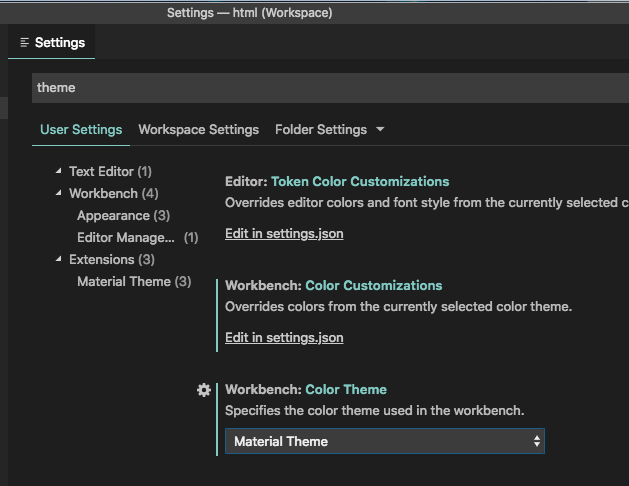The height and width of the screenshot is (486, 629).
Task: Switch to Folder Settings tab
Action: 321,130
